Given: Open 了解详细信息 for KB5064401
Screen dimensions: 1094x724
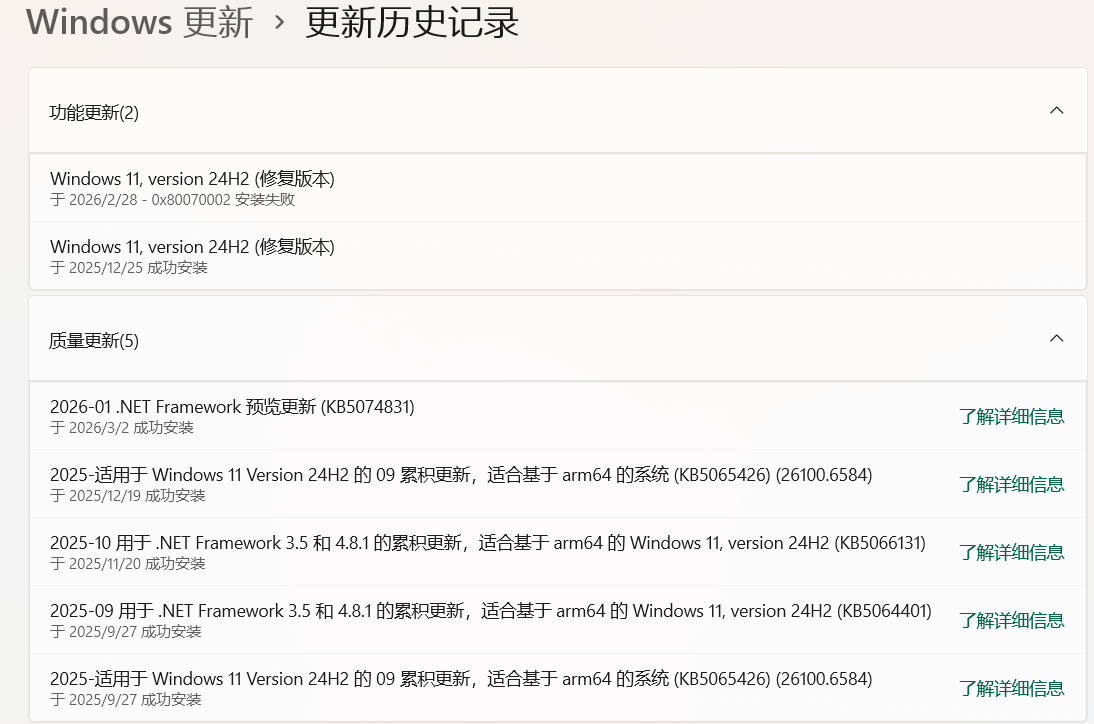Looking at the screenshot, I should tap(1011, 620).
